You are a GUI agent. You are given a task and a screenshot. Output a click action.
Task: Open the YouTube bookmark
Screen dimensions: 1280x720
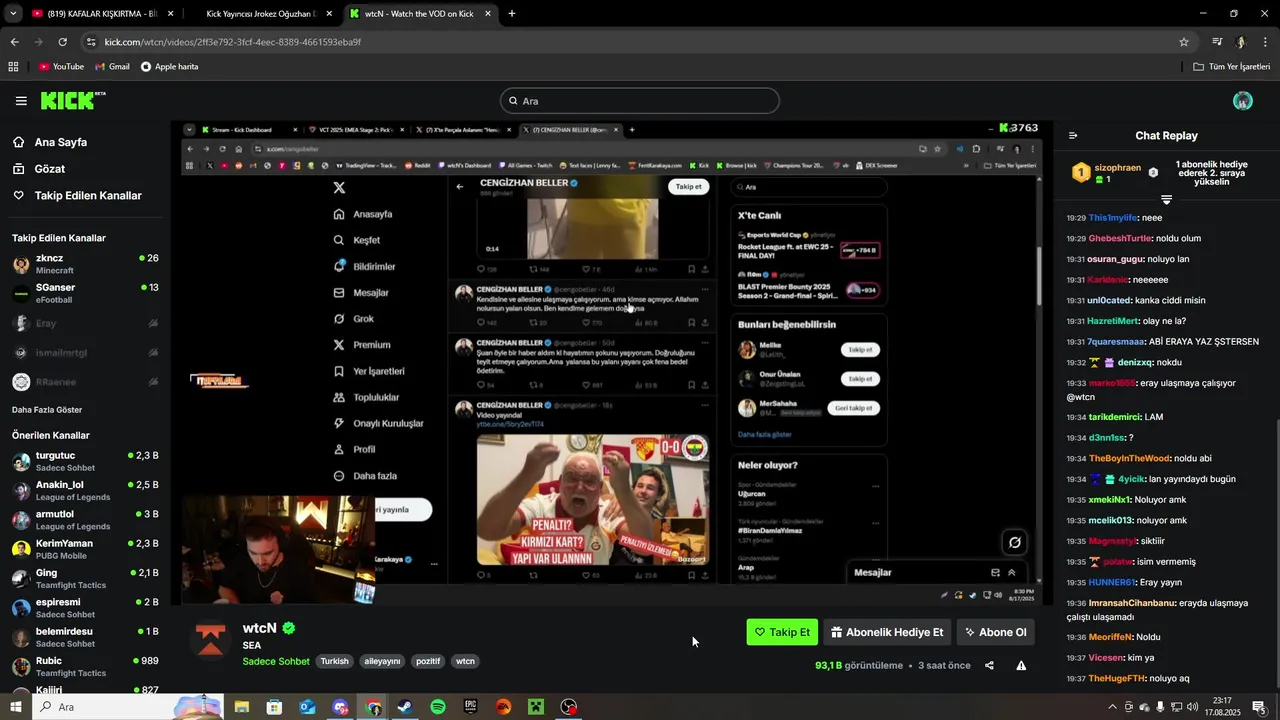tap(61, 67)
